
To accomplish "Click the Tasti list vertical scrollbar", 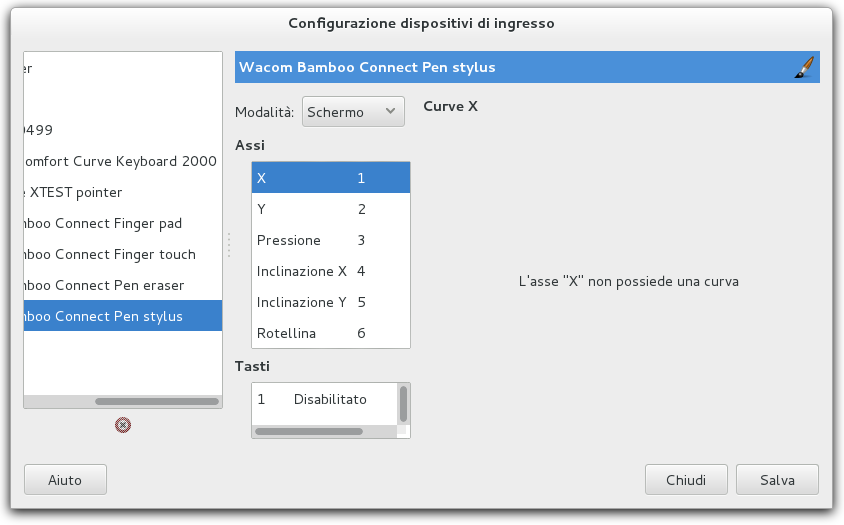I will click(x=403, y=404).
